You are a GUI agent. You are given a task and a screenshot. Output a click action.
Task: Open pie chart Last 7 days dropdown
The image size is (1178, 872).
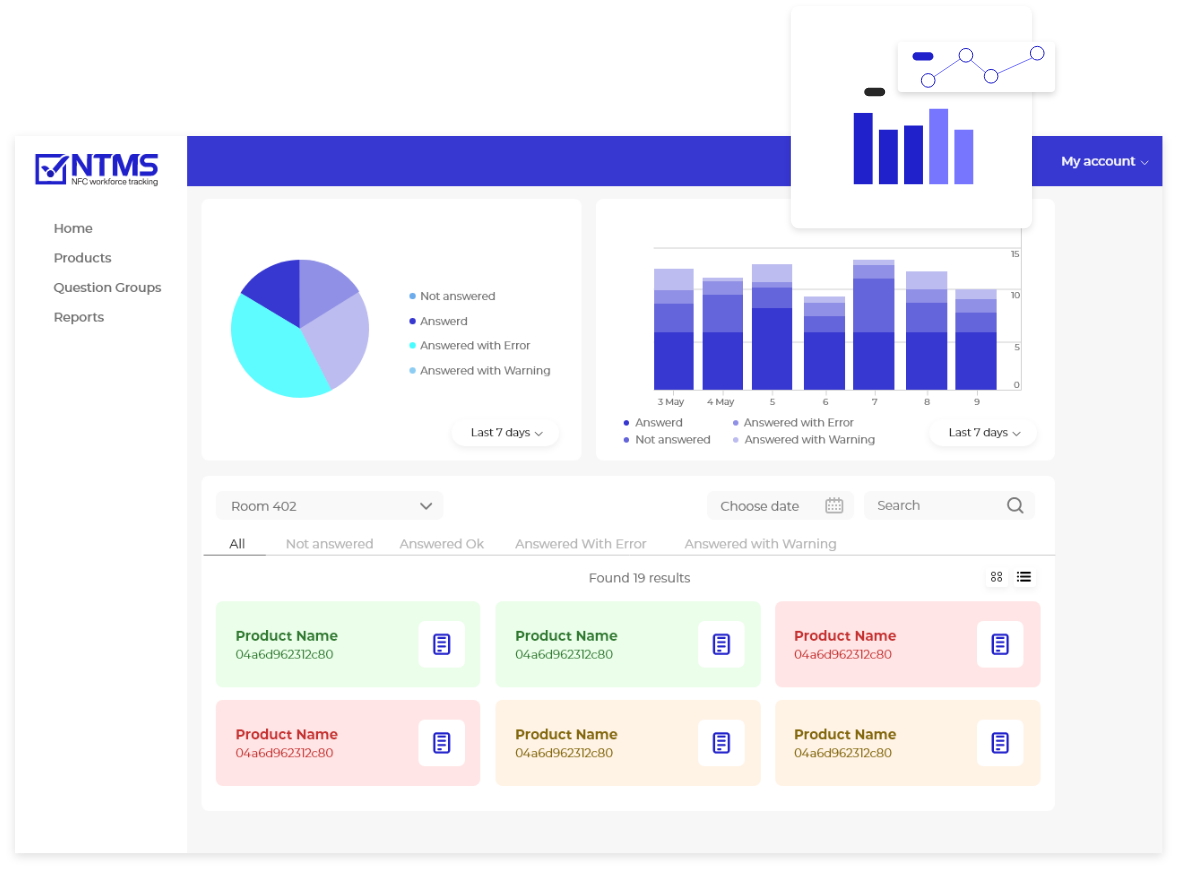(x=506, y=433)
